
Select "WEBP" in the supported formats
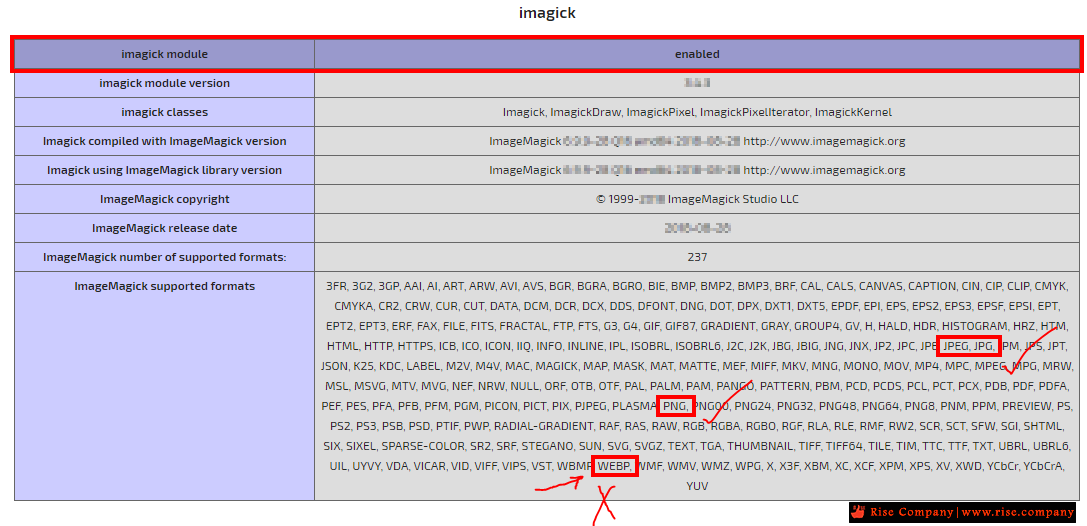tap(613, 467)
